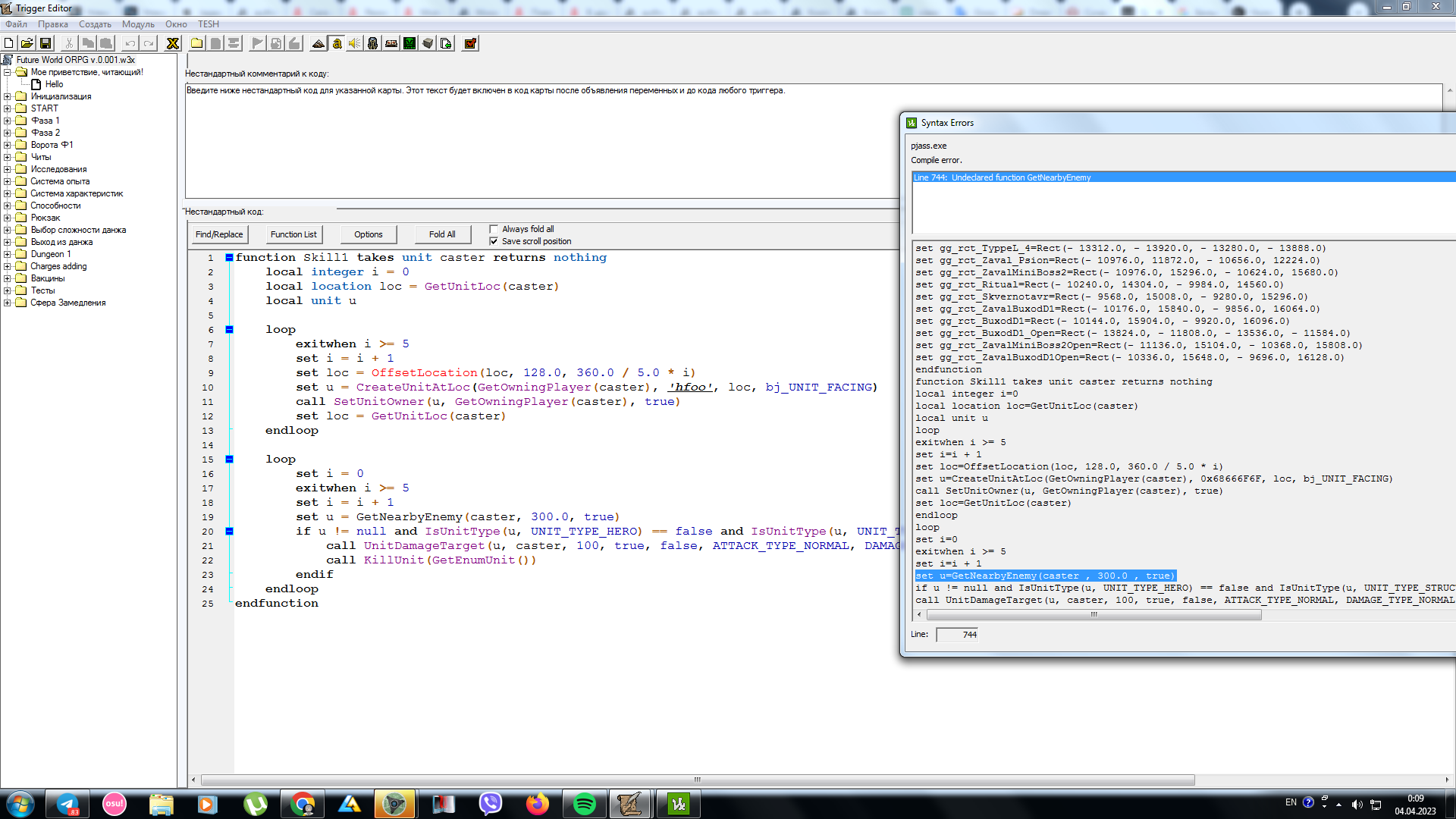
Task: Click the New map toolbar icon
Action: click(9, 44)
